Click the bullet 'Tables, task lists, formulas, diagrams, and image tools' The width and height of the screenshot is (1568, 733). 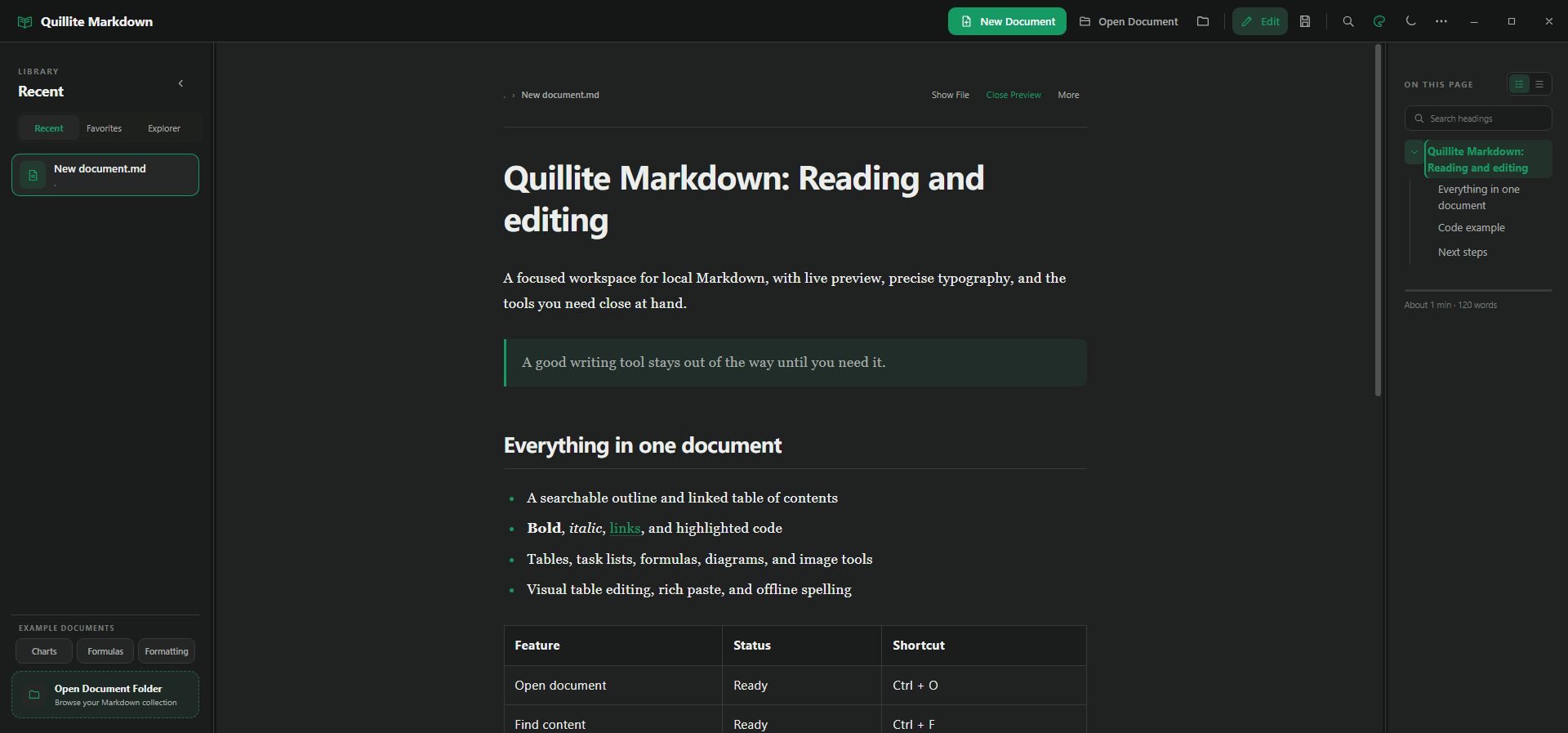pyautogui.click(x=700, y=560)
